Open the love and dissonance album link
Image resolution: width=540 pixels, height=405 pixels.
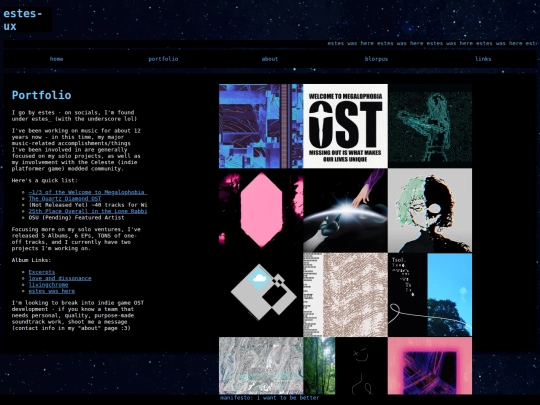(60, 278)
